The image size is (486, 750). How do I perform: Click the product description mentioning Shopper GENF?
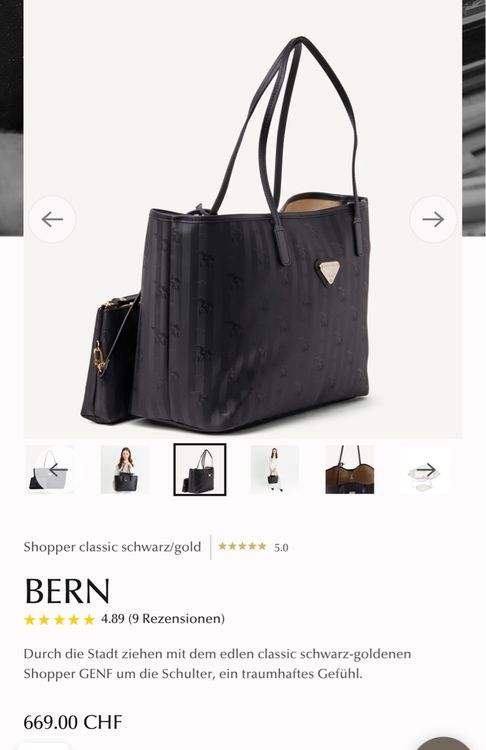click(x=218, y=664)
